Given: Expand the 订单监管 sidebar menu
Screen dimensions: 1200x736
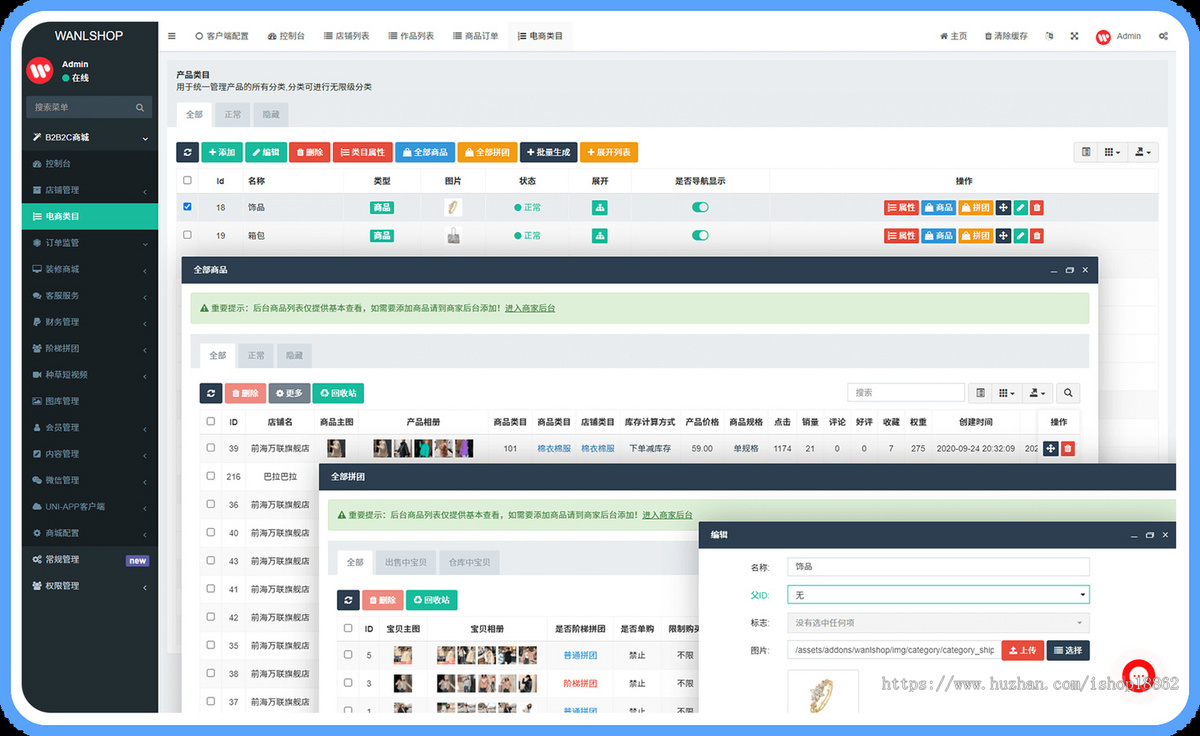Looking at the screenshot, I should pyautogui.click(x=90, y=243).
